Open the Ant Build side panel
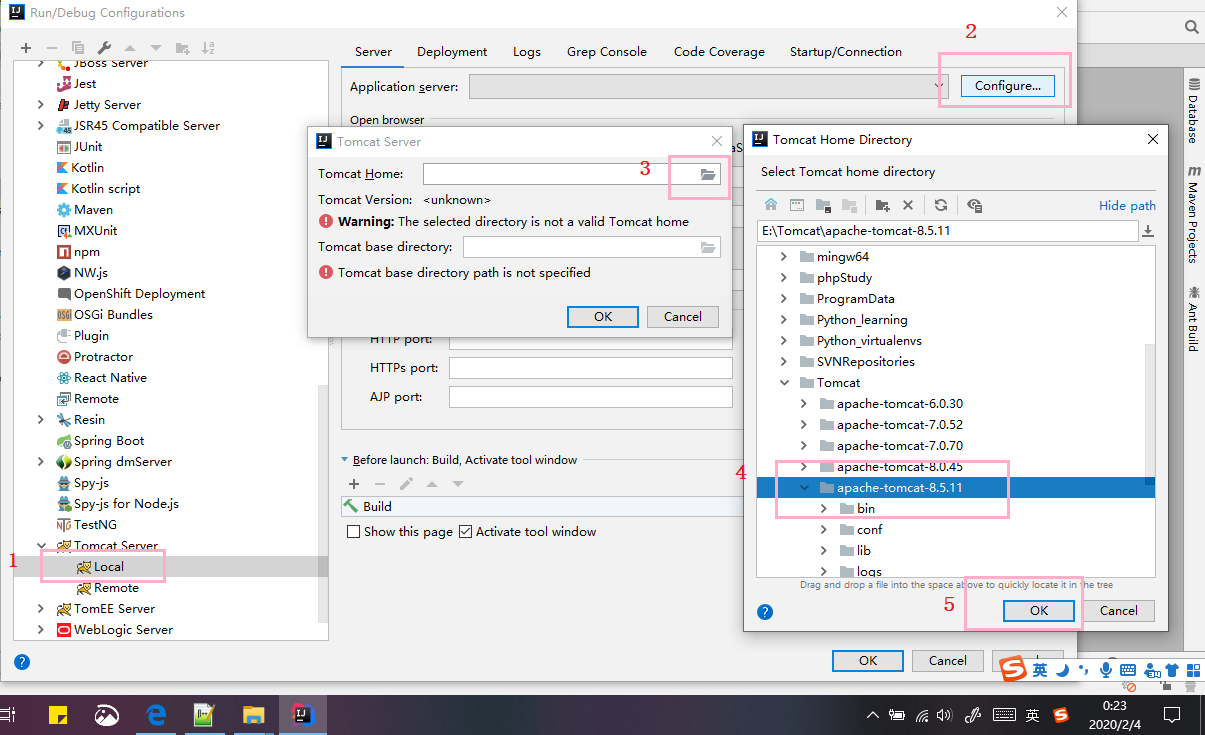 pyautogui.click(x=1193, y=318)
